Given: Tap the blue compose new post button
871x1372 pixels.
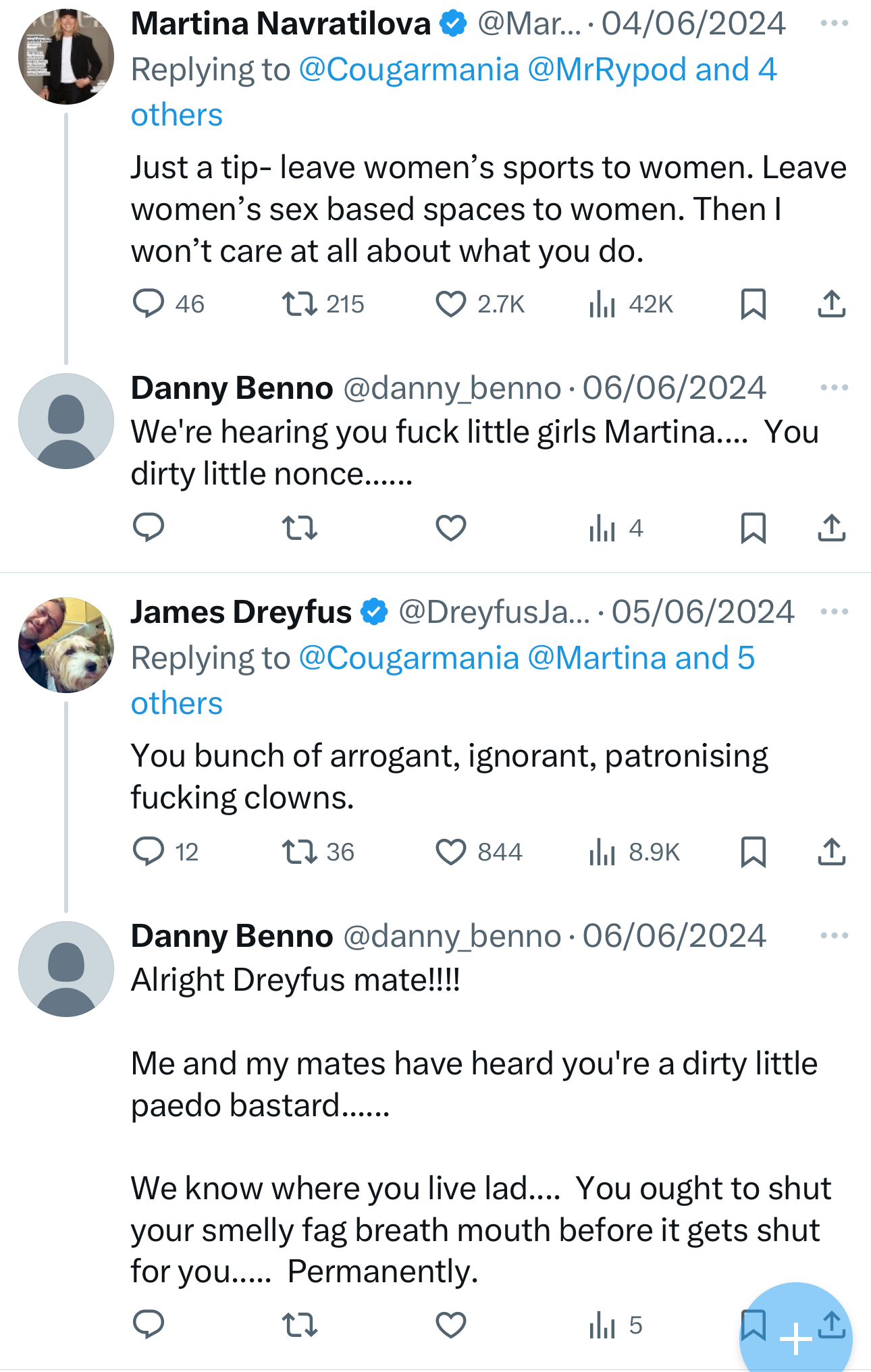Looking at the screenshot, I should point(795,1338).
